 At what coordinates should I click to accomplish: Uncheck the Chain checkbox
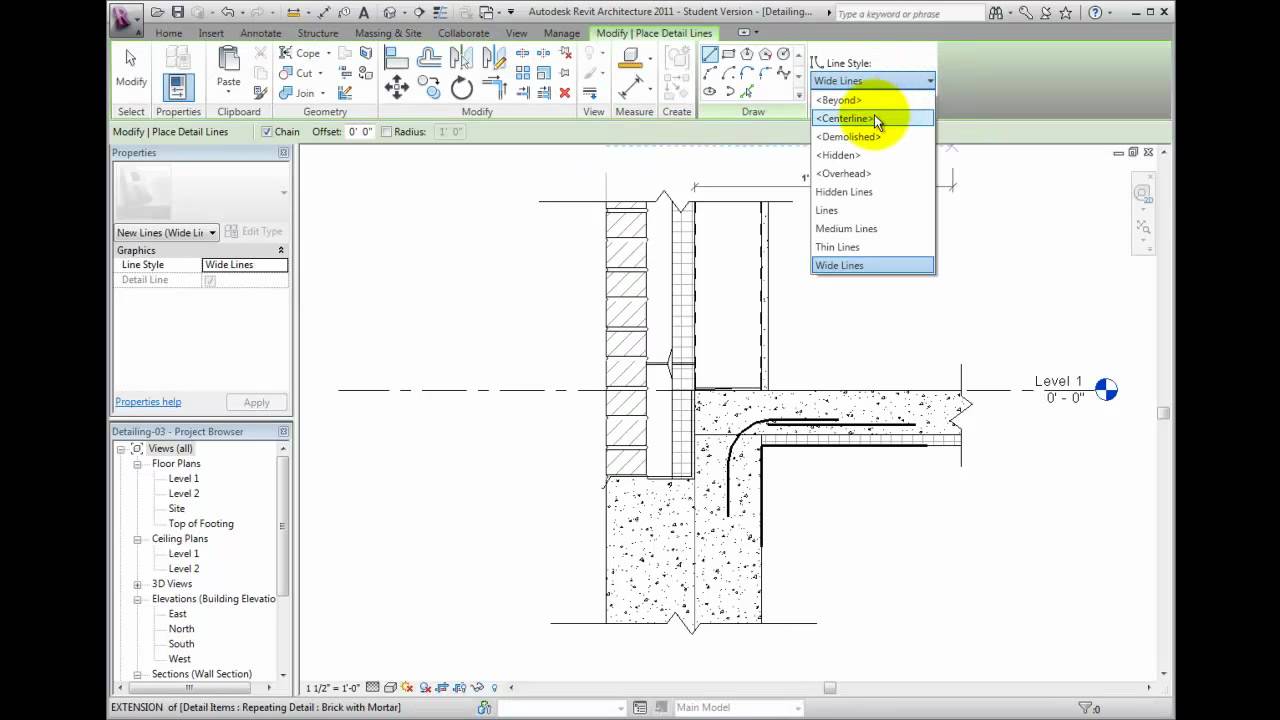coord(267,132)
